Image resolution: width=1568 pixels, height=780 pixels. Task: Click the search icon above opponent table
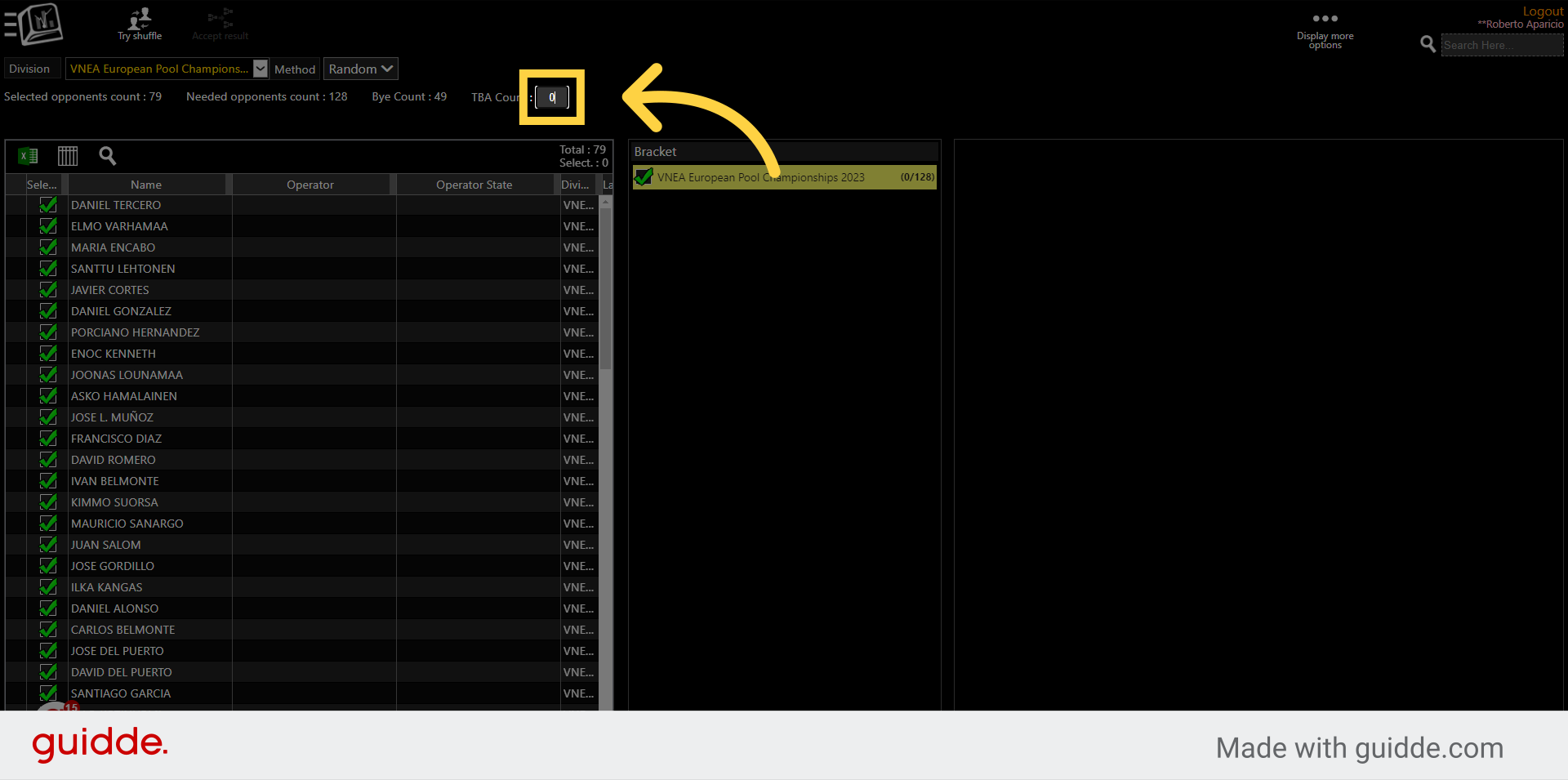click(x=107, y=155)
